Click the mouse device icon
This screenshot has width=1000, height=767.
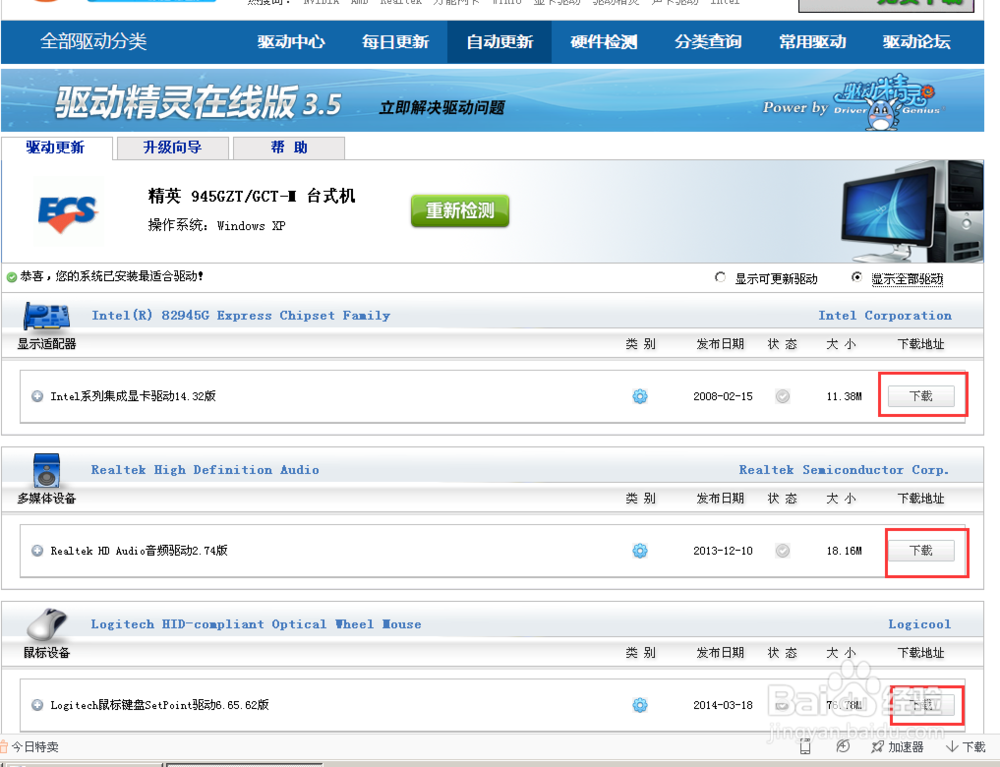pos(47,624)
